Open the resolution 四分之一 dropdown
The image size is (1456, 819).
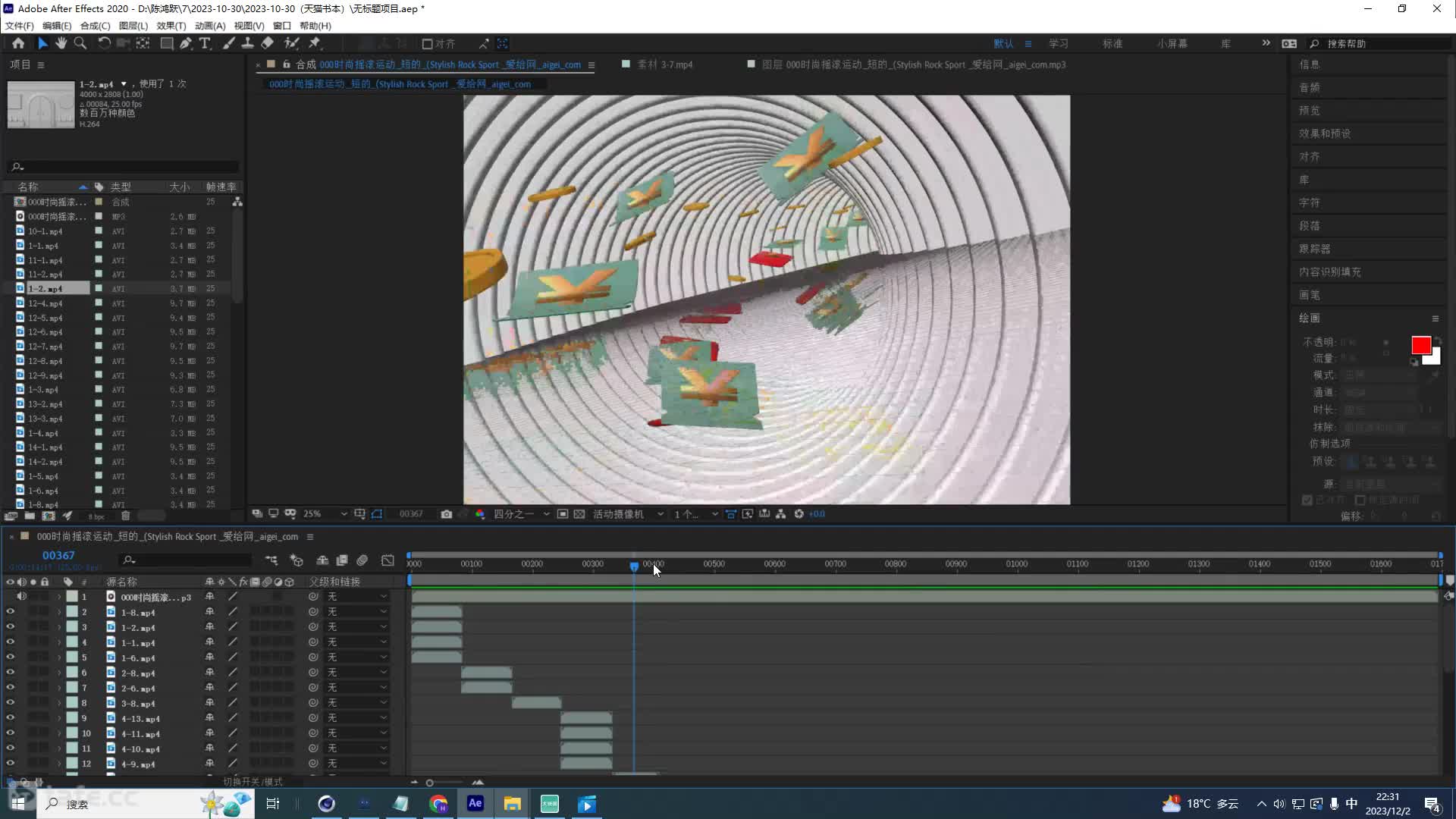(x=522, y=514)
